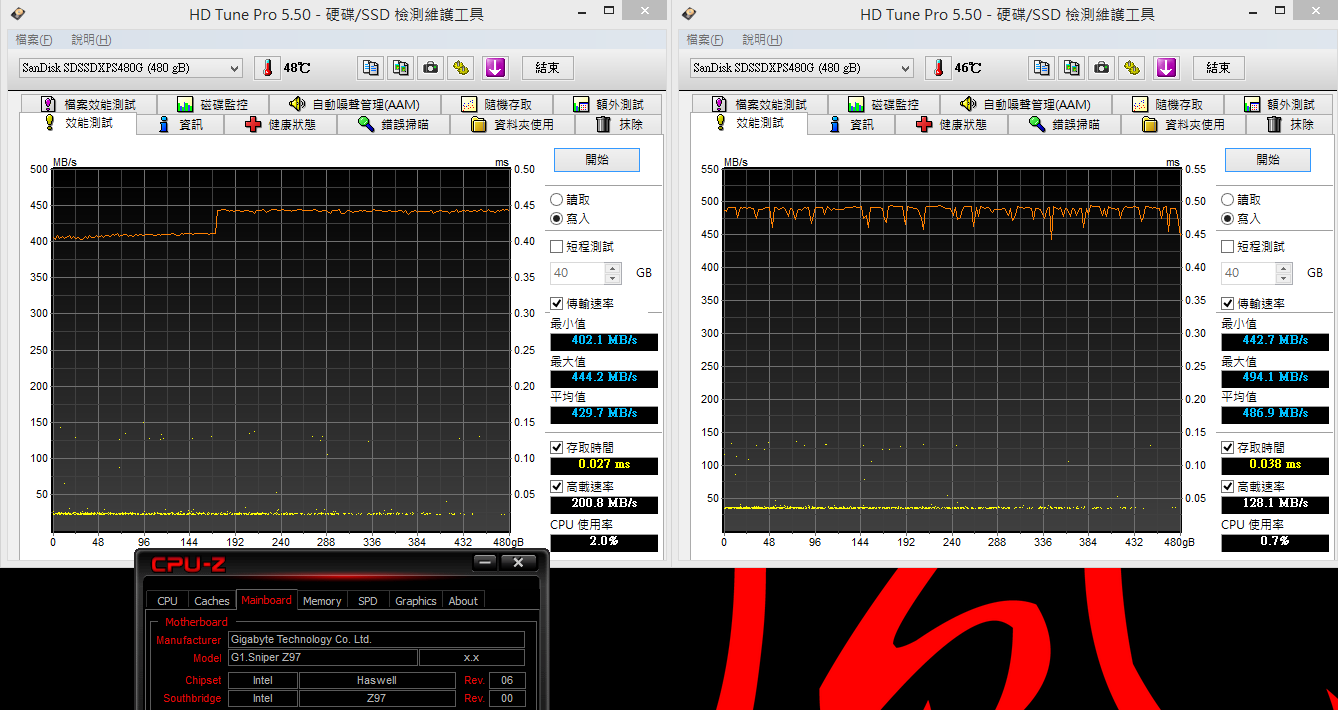Toggle 存取時間 checkbox in the 48℃ HD Tune window
The height and width of the screenshot is (710, 1338).
557,448
